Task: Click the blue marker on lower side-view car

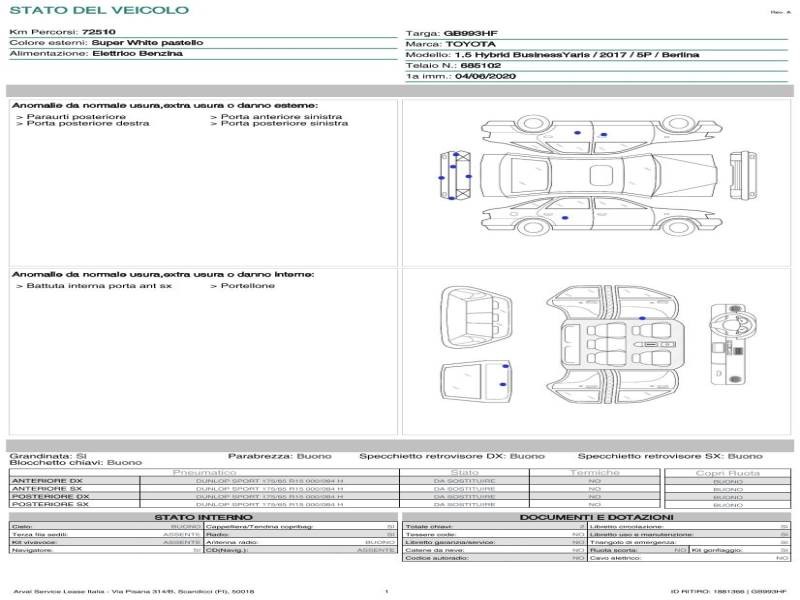Action: [565, 218]
